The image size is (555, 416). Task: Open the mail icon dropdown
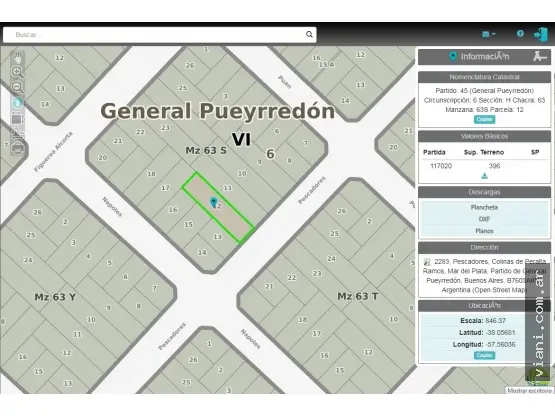click(x=488, y=34)
